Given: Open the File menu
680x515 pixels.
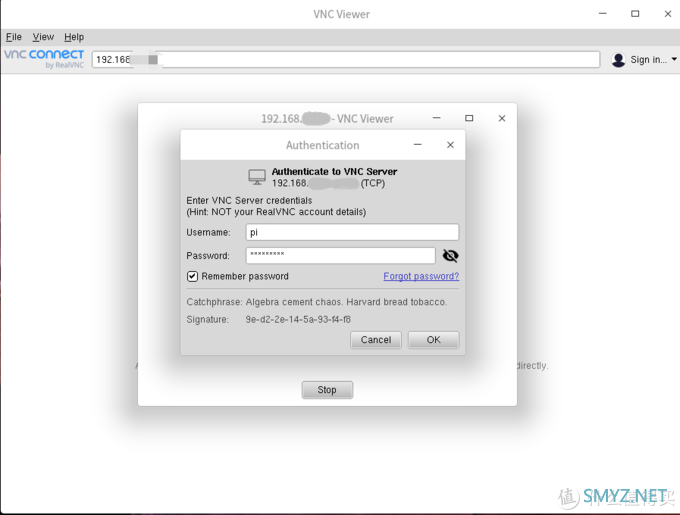Looking at the screenshot, I should [x=13, y=37].
